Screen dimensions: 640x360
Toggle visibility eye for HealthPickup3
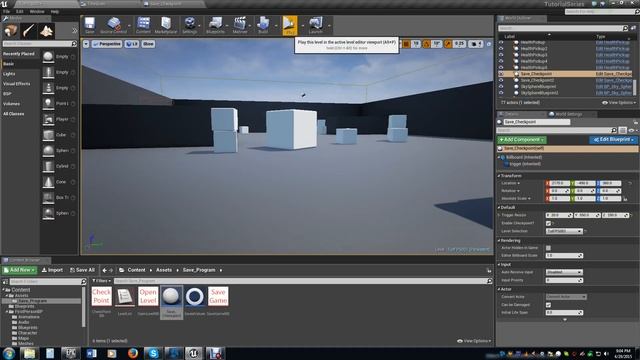click(501, 55)
